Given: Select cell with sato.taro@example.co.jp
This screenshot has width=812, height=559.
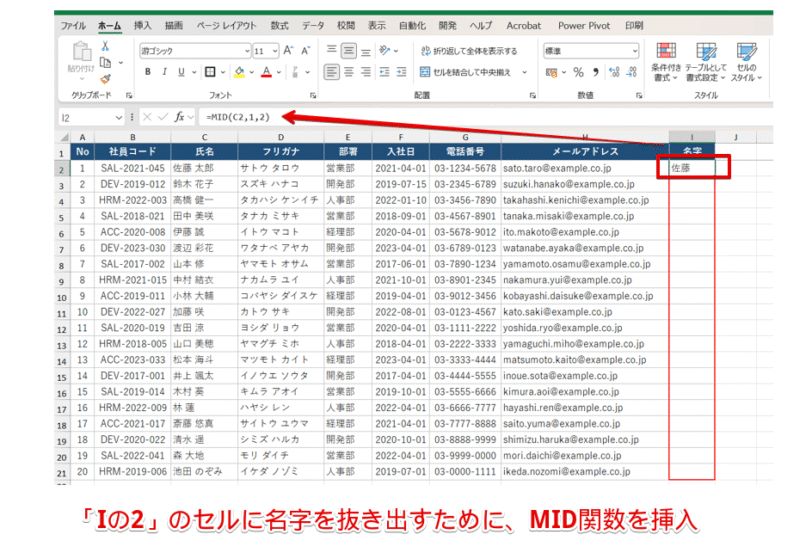Looking at the screenshot, I should (x=585, y=168).
